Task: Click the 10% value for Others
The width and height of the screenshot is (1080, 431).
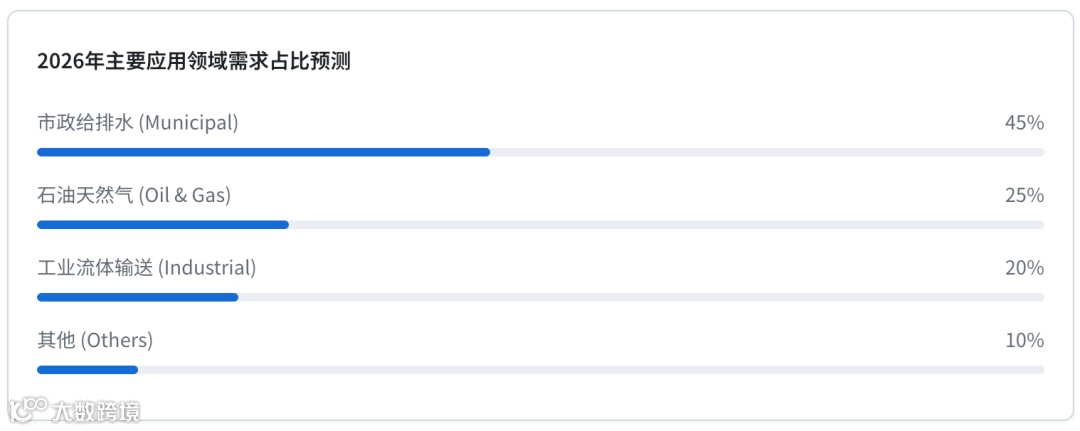Action: point(1024,340)
